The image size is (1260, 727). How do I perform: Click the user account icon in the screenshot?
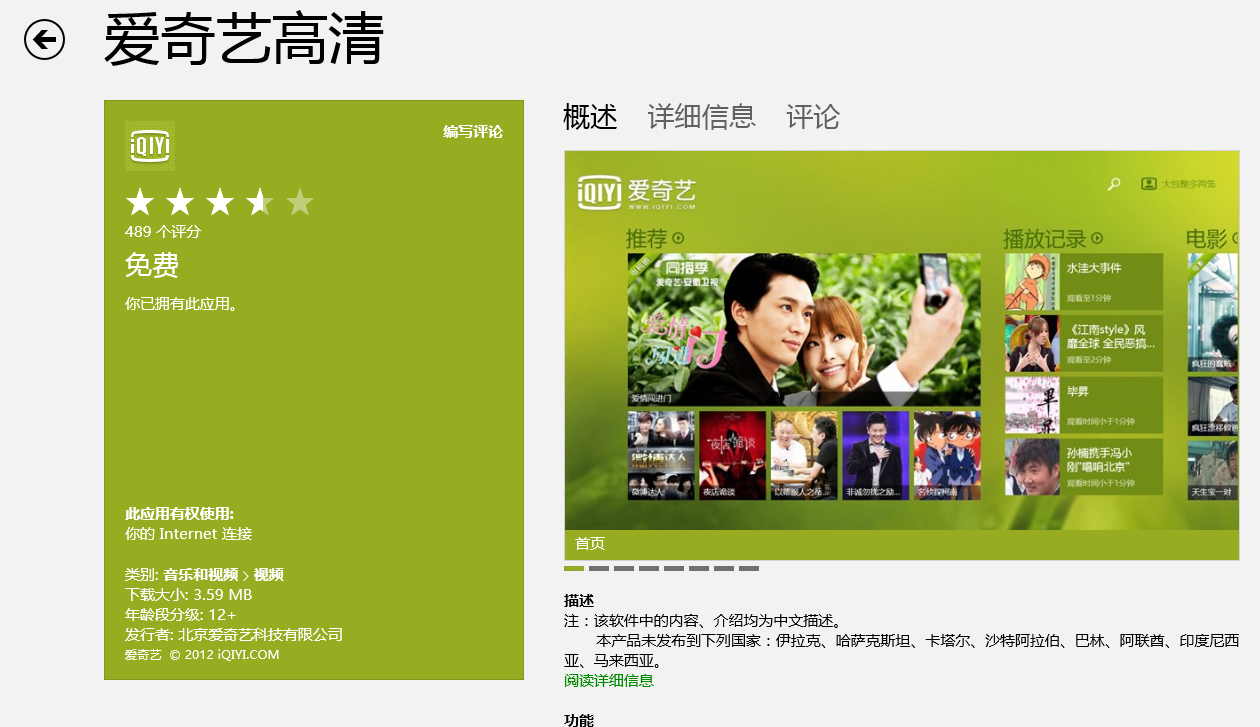(1149, 184)
